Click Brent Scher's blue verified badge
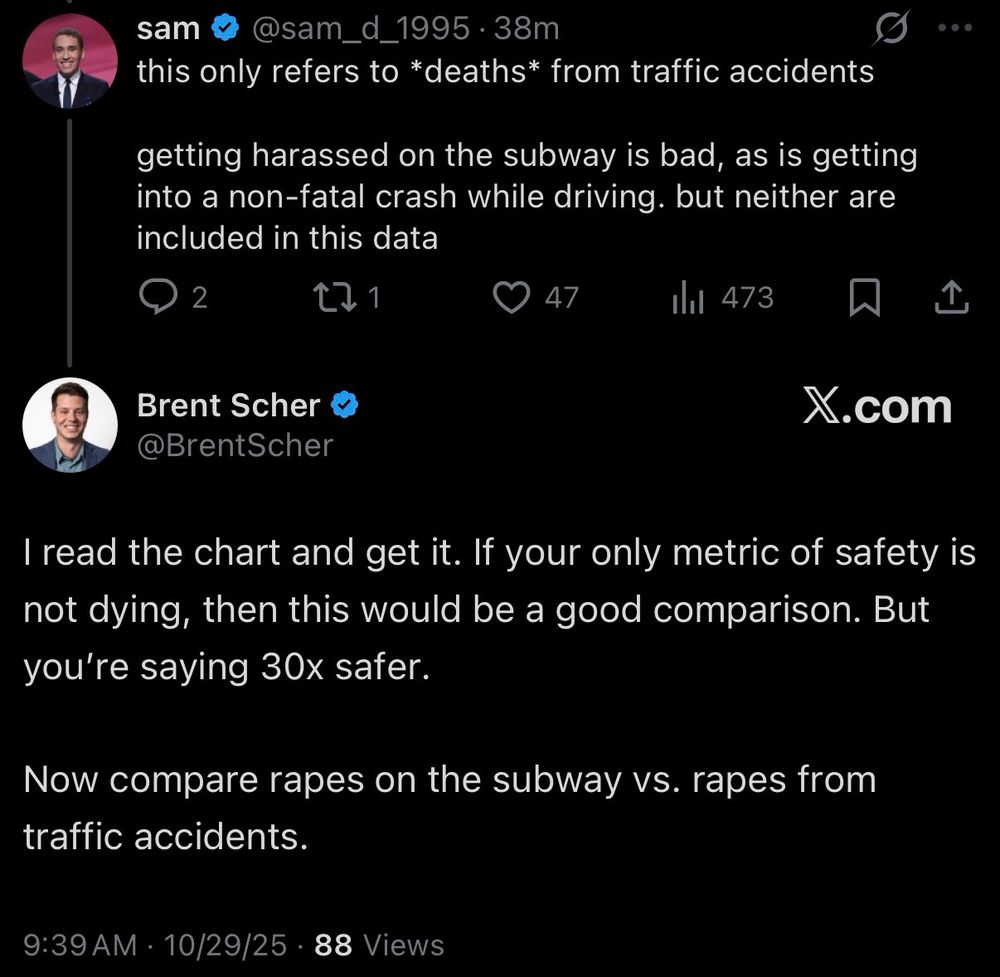 tap(346, 405)
